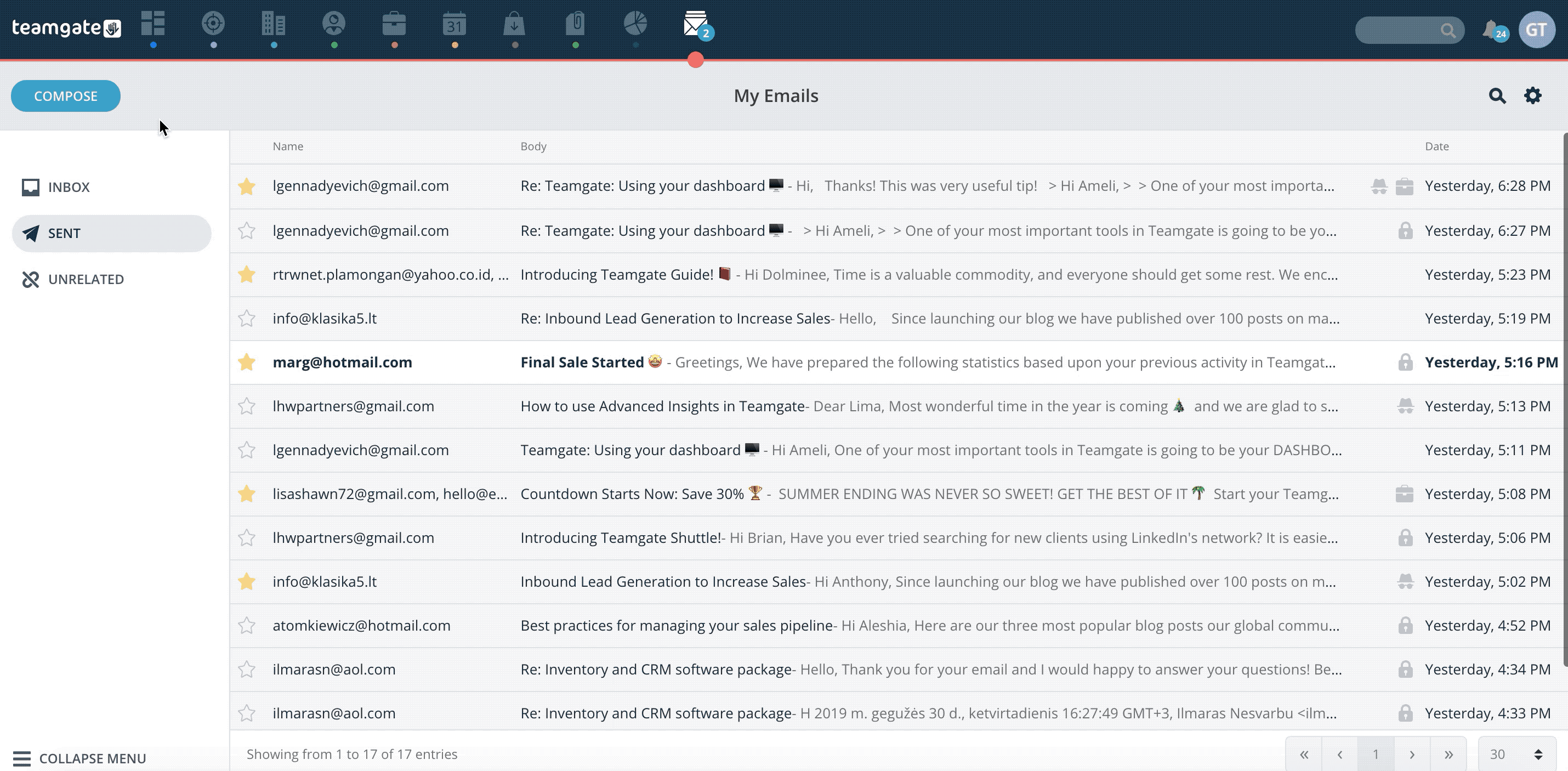Click the lock icon on Final Sale Started email
This screenshot has width=1568, height=771.
click(x=1405, y=362)
